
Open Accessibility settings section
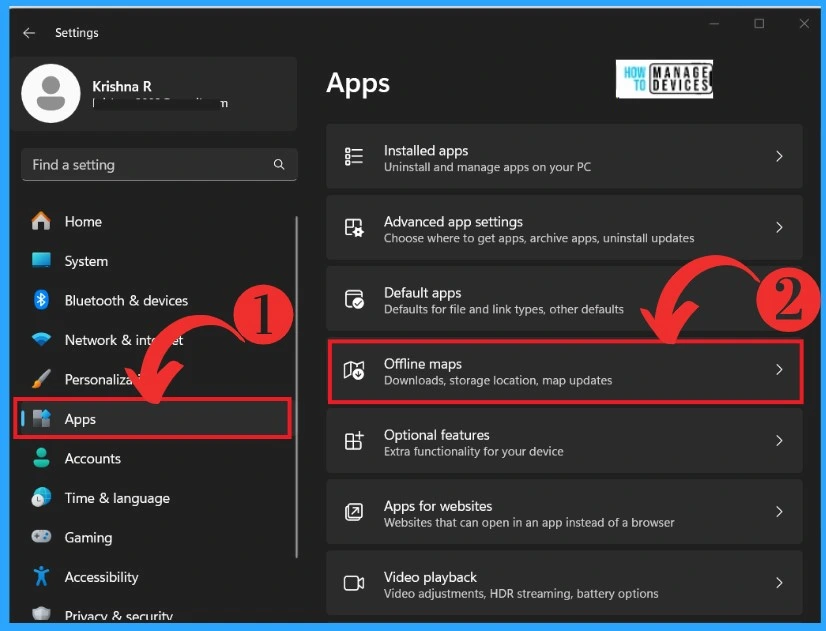pyautogui.click(x=155, y=577)
